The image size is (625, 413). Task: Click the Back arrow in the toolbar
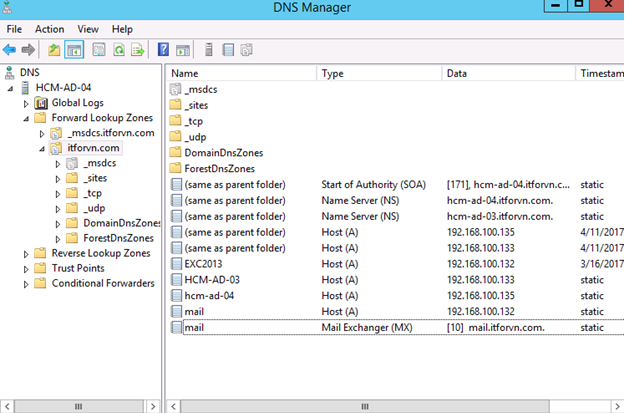click(x=11, y=49)
